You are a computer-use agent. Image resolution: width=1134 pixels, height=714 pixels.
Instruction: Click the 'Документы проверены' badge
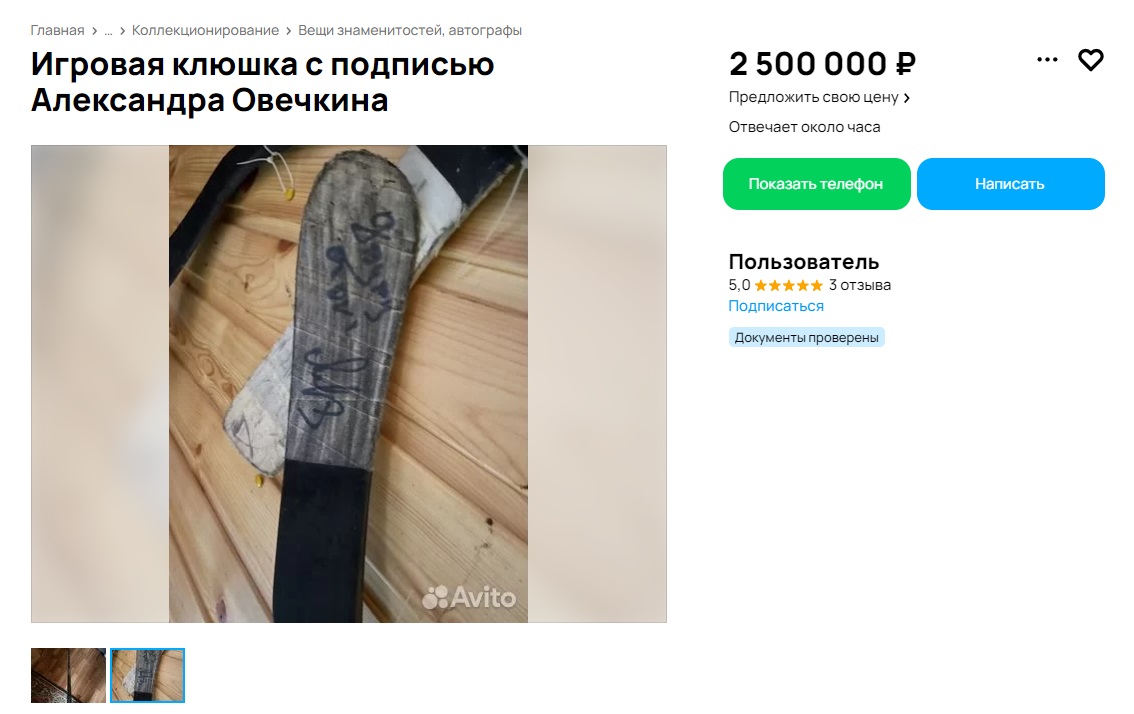pyautogui.click(x=806, y=337)
